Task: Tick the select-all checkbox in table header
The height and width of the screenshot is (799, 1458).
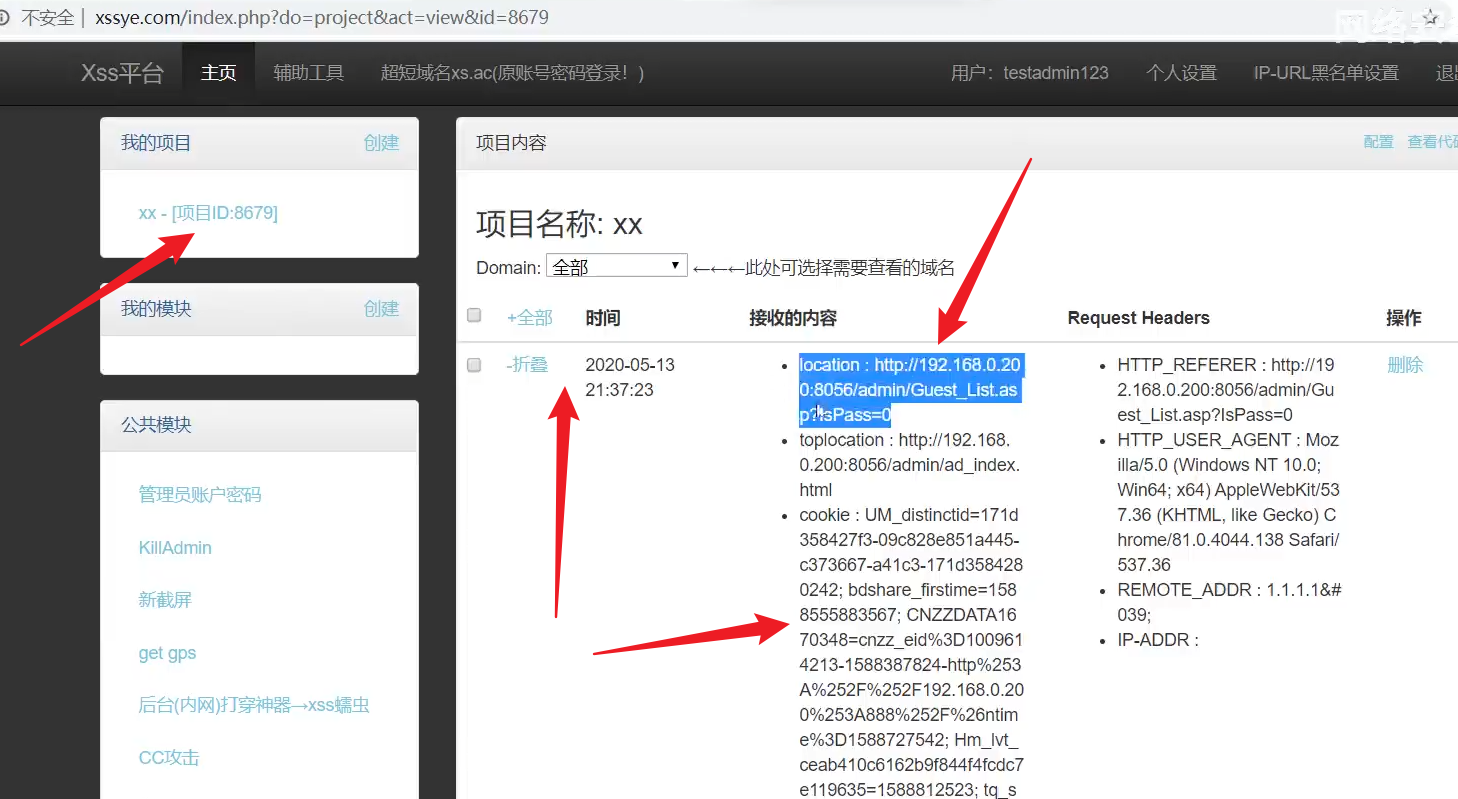Action: [x=474, y=316]
